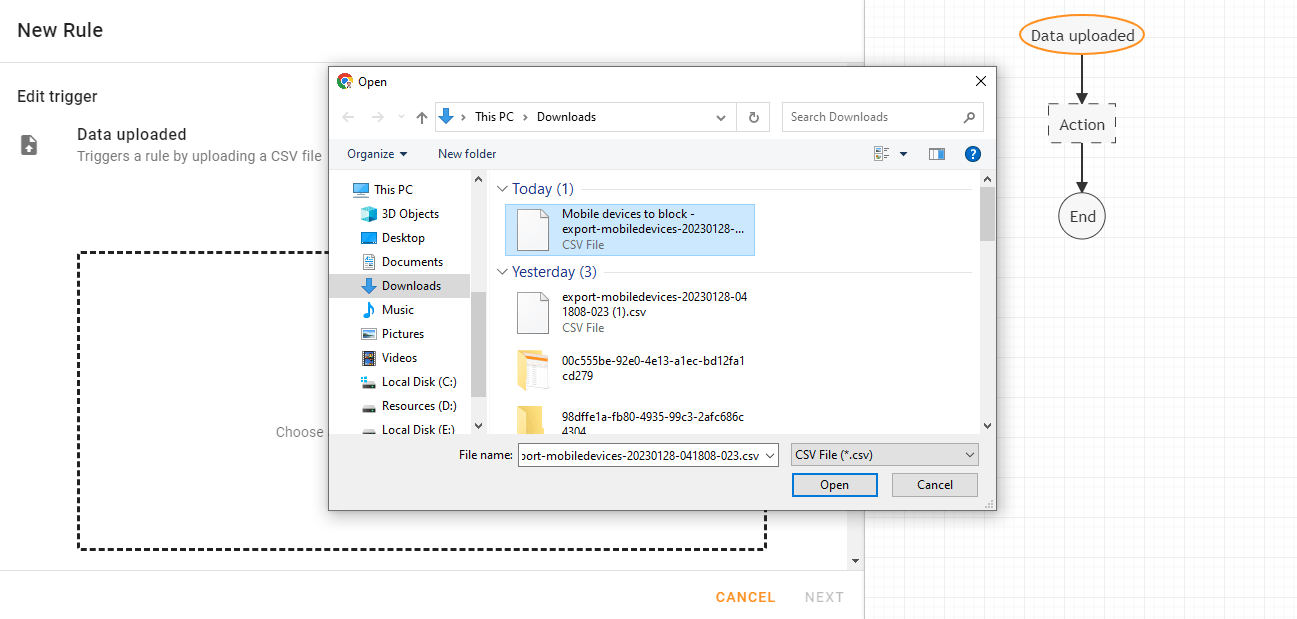The image size is (1297, 619).
Task: Open the Organize menu
Action: click(377, 153)
